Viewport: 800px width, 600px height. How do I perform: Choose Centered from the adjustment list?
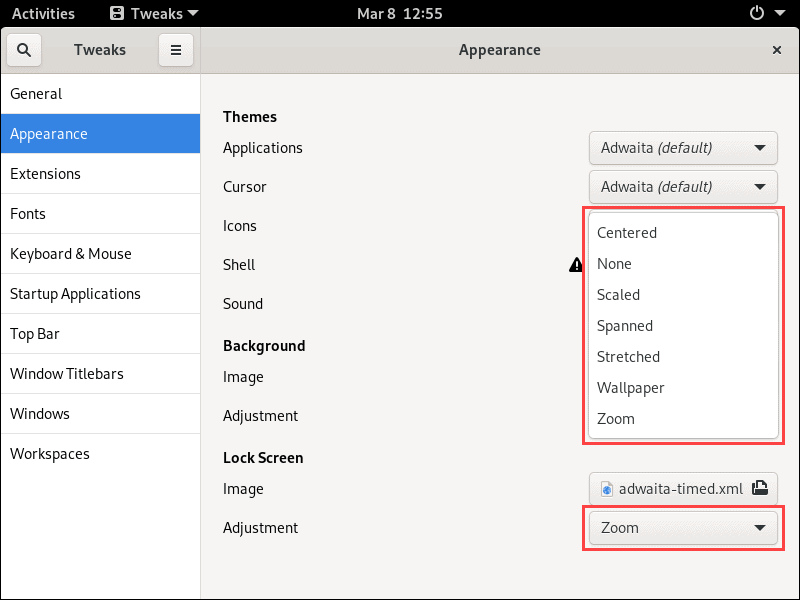click(x=683, y=233)
